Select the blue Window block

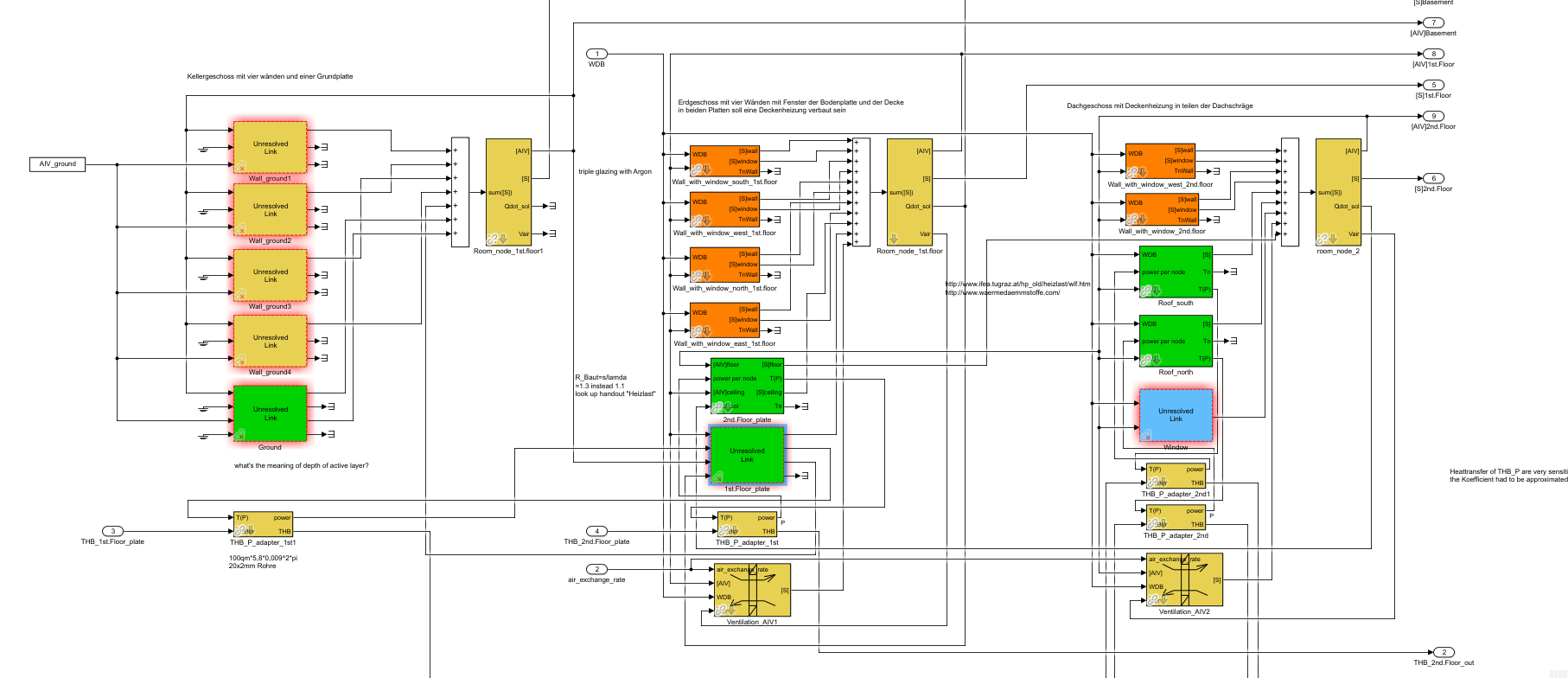(x=1176, y=415)
